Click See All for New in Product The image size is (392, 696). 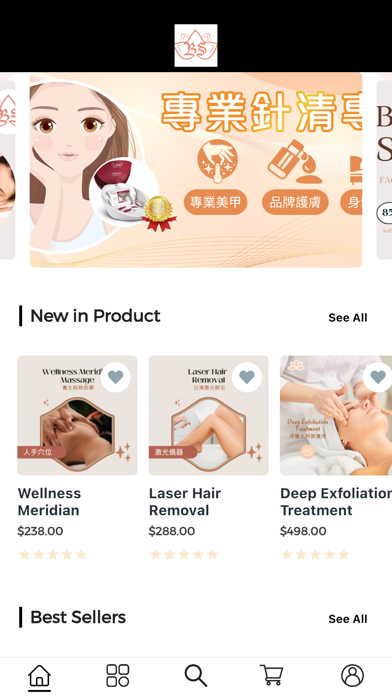(348, 318)
